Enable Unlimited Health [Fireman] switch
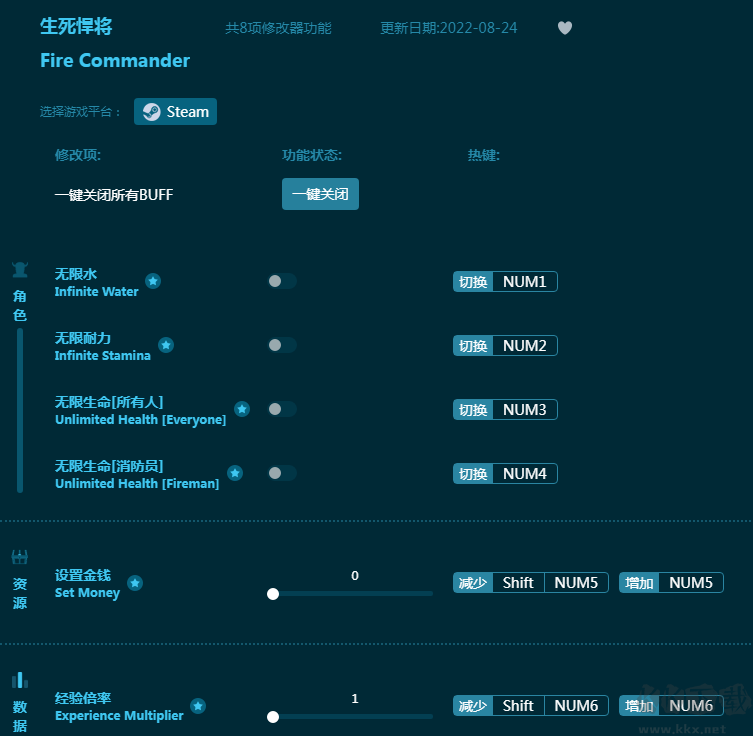 point(282,473)
